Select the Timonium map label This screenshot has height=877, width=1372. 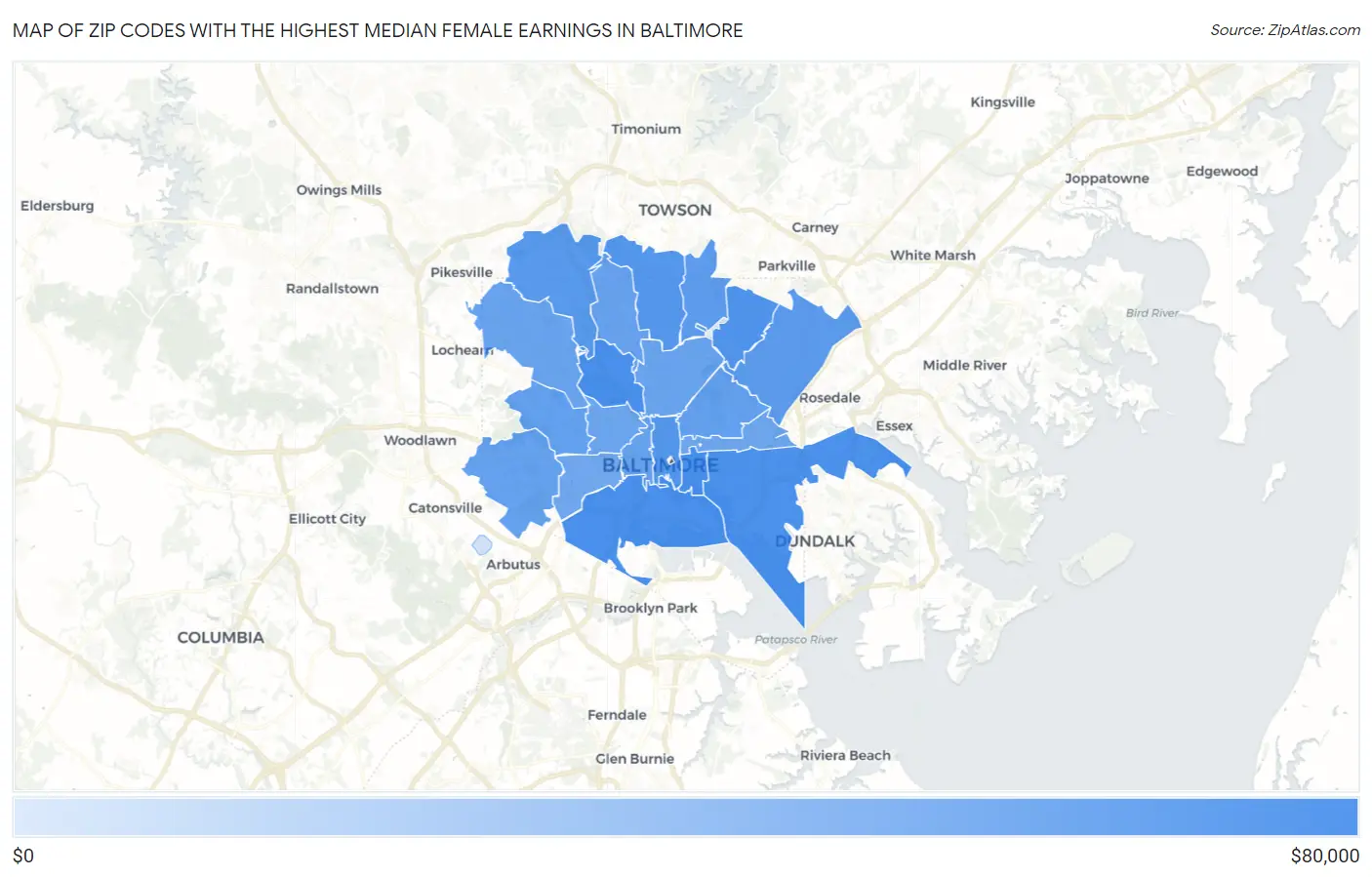point(646,129)
